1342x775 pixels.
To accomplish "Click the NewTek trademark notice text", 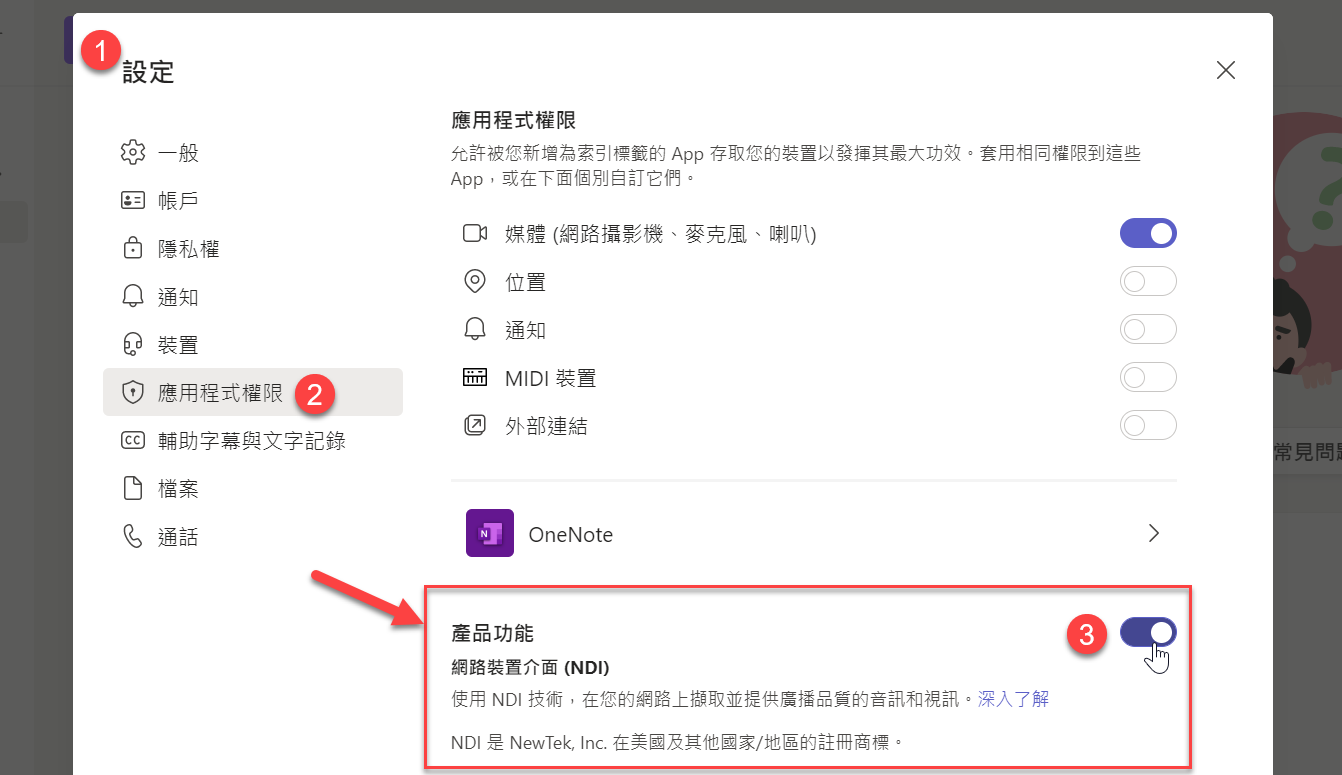I will [678, 743].
